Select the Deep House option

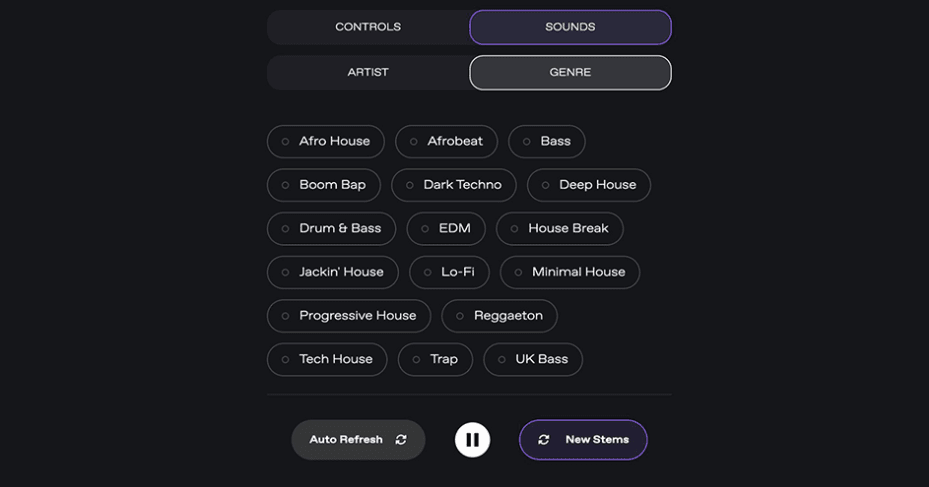click(589, 185)
